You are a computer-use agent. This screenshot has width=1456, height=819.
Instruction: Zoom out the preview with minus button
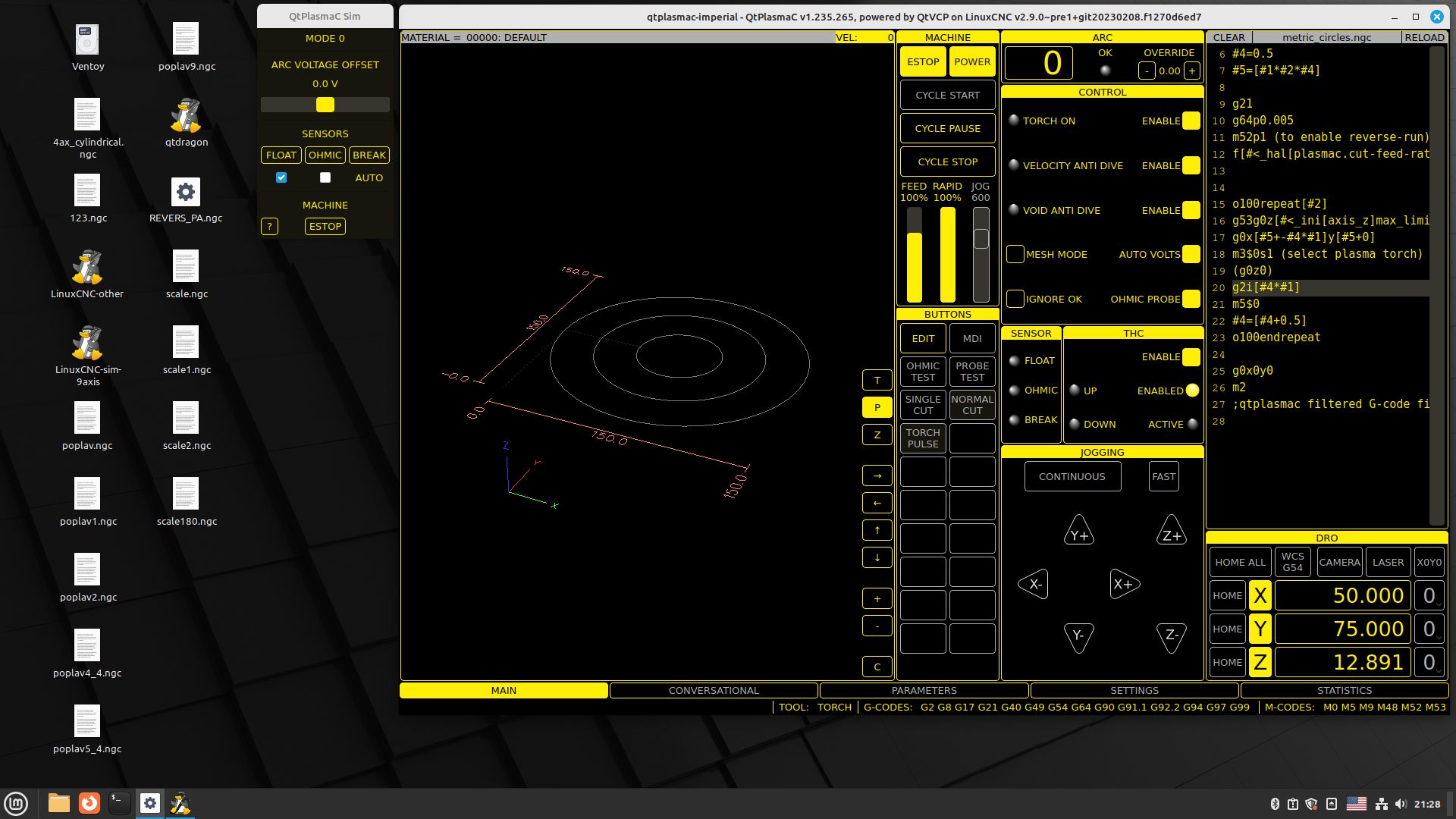coord(877,626)
